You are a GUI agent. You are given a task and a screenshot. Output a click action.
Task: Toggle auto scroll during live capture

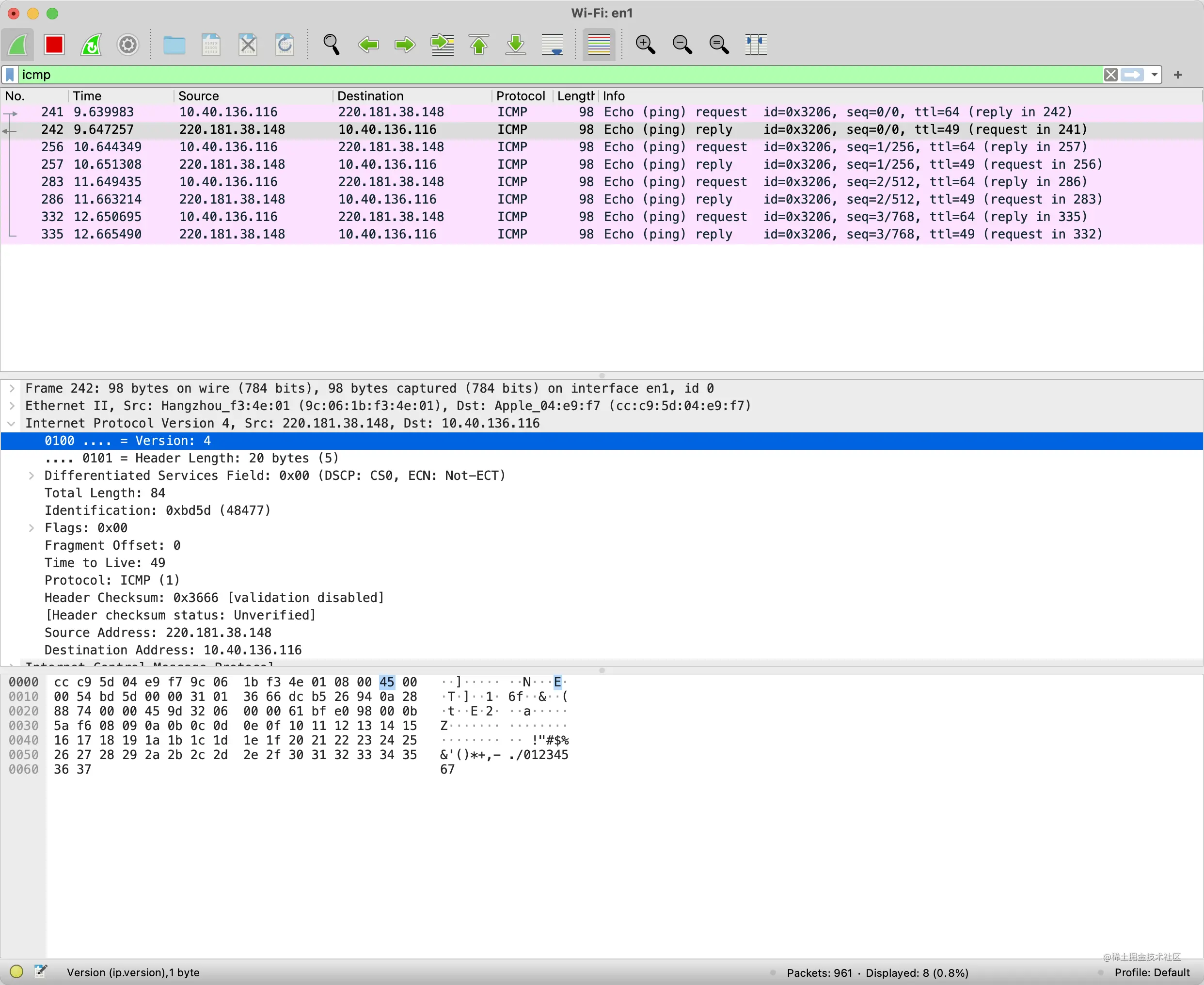click(553, 44)
